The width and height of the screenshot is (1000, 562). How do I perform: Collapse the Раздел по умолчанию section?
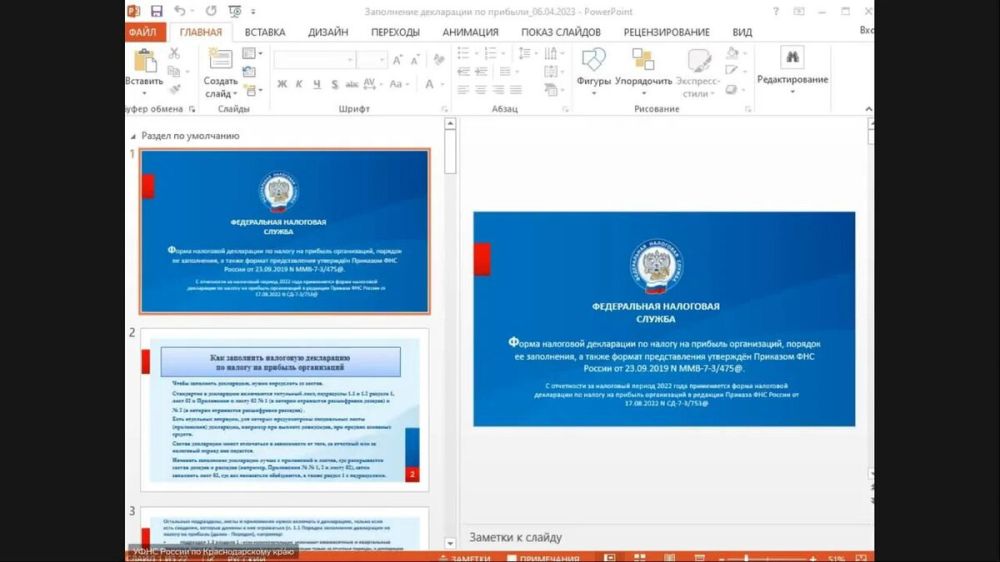(133, 136)
